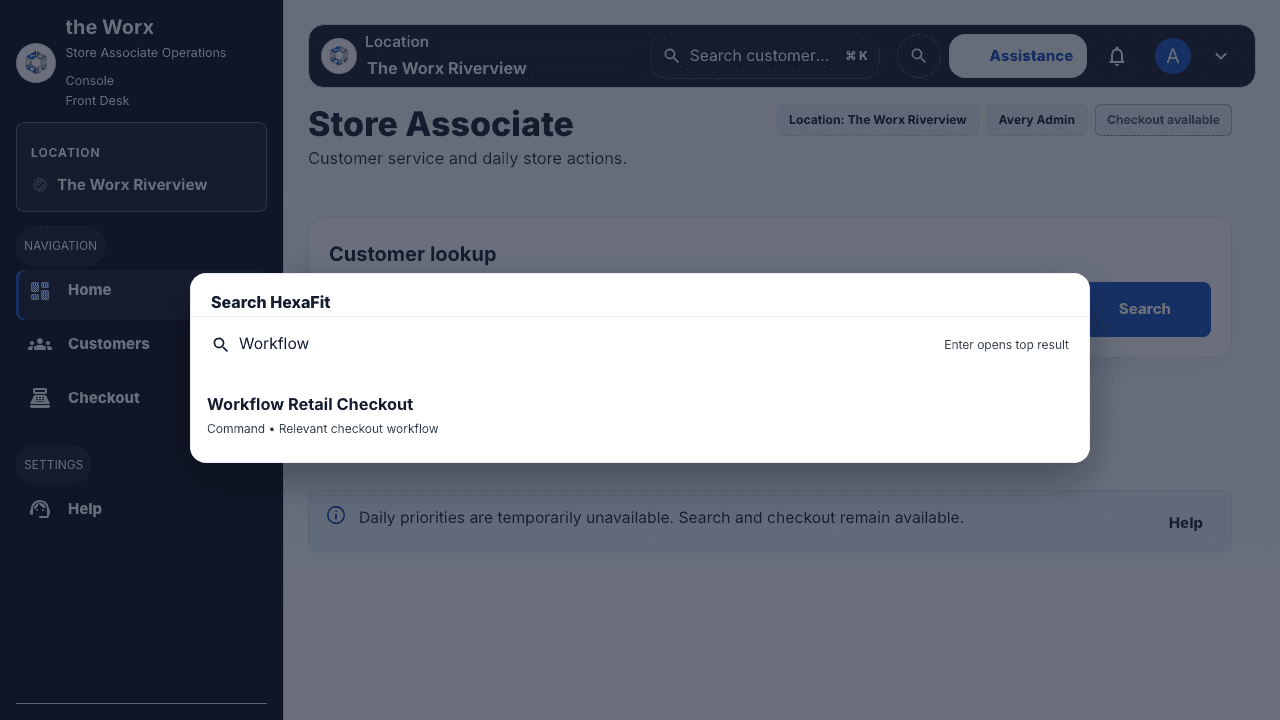Click the ⌘K shortcut badge
The width and height of the screenshot is (1280, 720).
[x=856, y=56]
